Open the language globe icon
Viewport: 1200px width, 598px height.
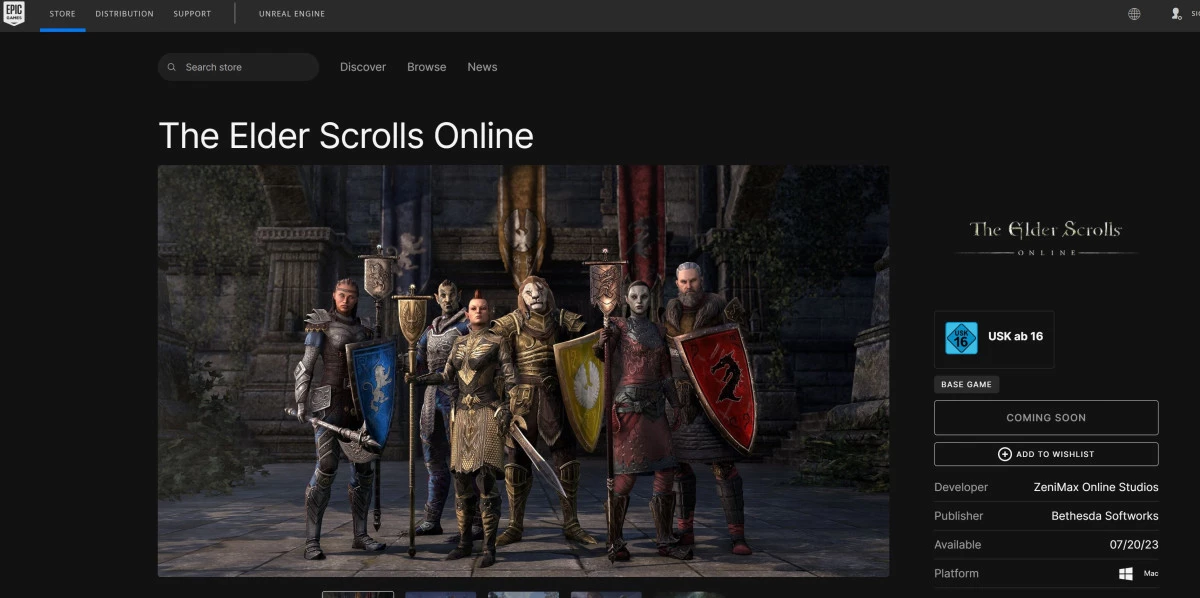pos(1134,14)
